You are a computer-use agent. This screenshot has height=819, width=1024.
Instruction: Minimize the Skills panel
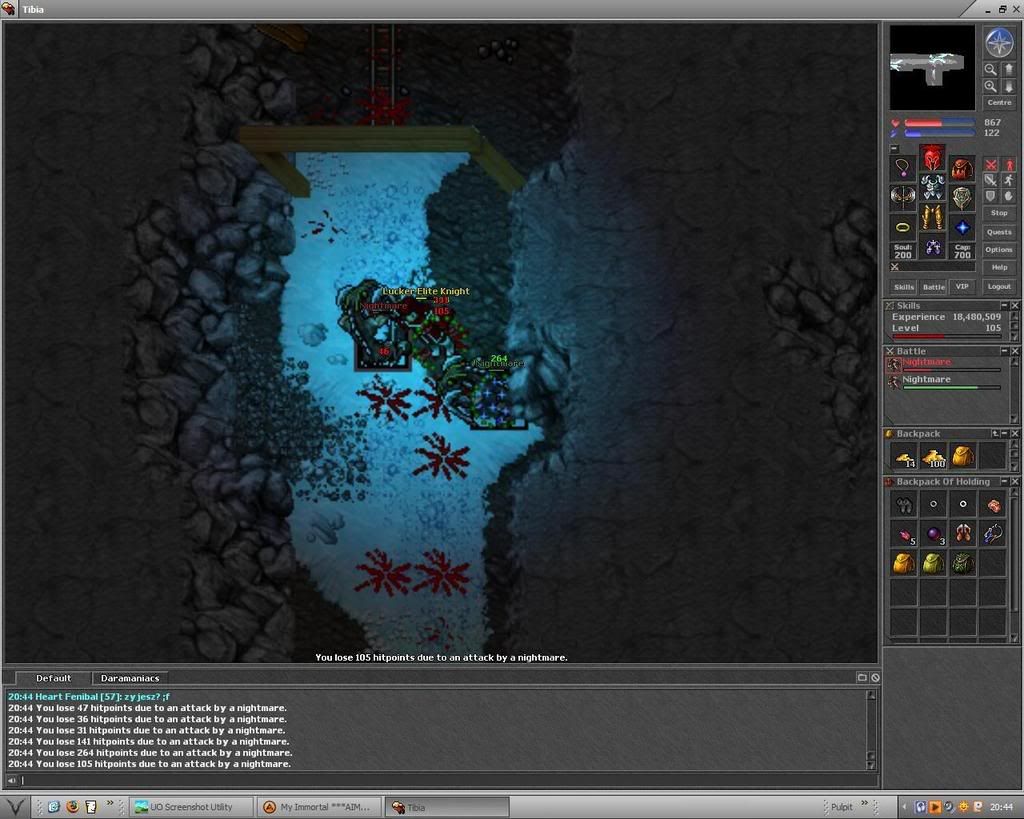pos(1004,306)
